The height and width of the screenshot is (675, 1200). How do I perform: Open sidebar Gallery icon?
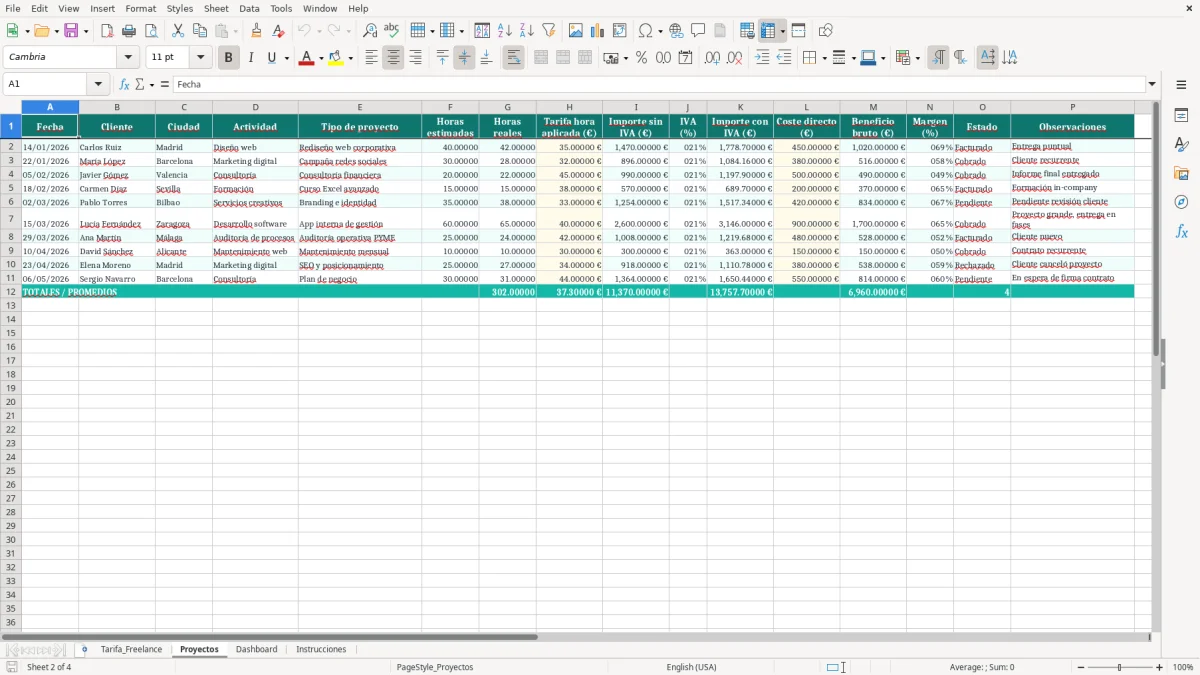point(1181,173)
